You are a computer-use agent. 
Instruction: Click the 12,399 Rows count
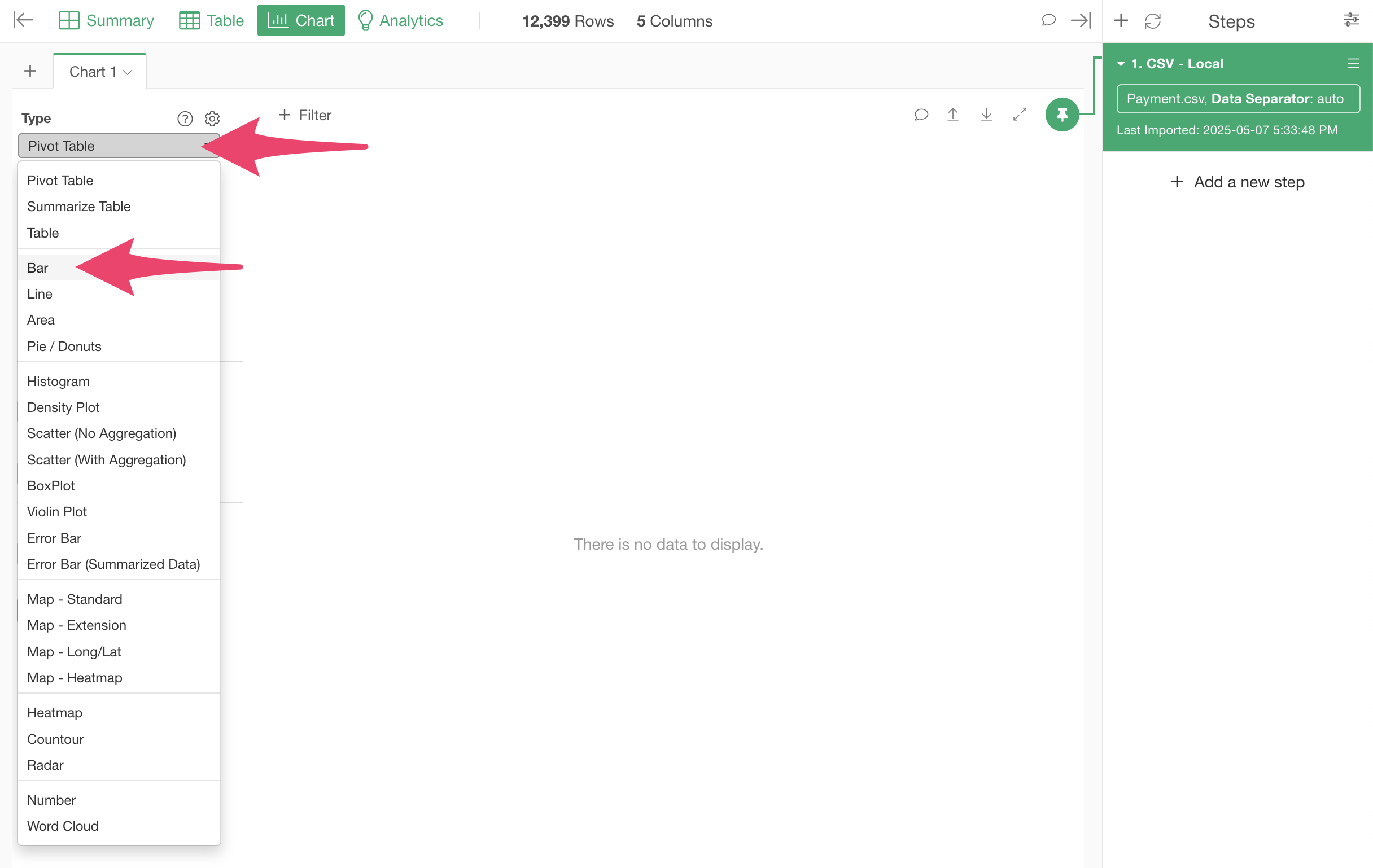click(568, 21)
